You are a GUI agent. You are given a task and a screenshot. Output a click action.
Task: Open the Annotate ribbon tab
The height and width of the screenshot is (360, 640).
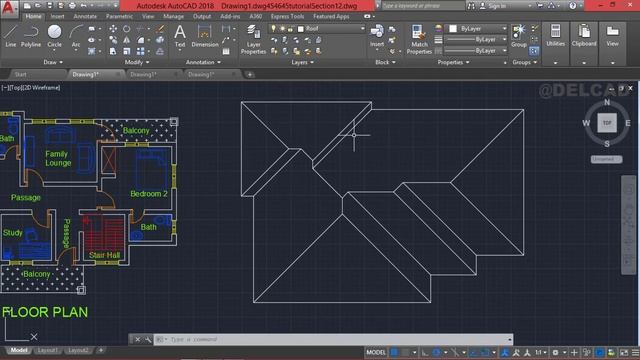(85, 16)
